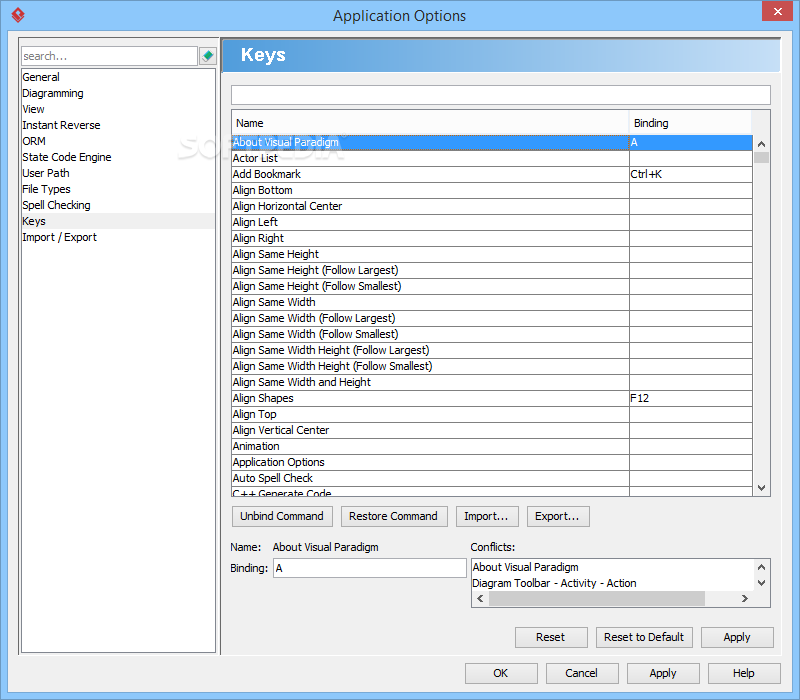The width and height of the screenshot is (800, 700).
Task: Select the Animation row
Action: pos(492,446)
